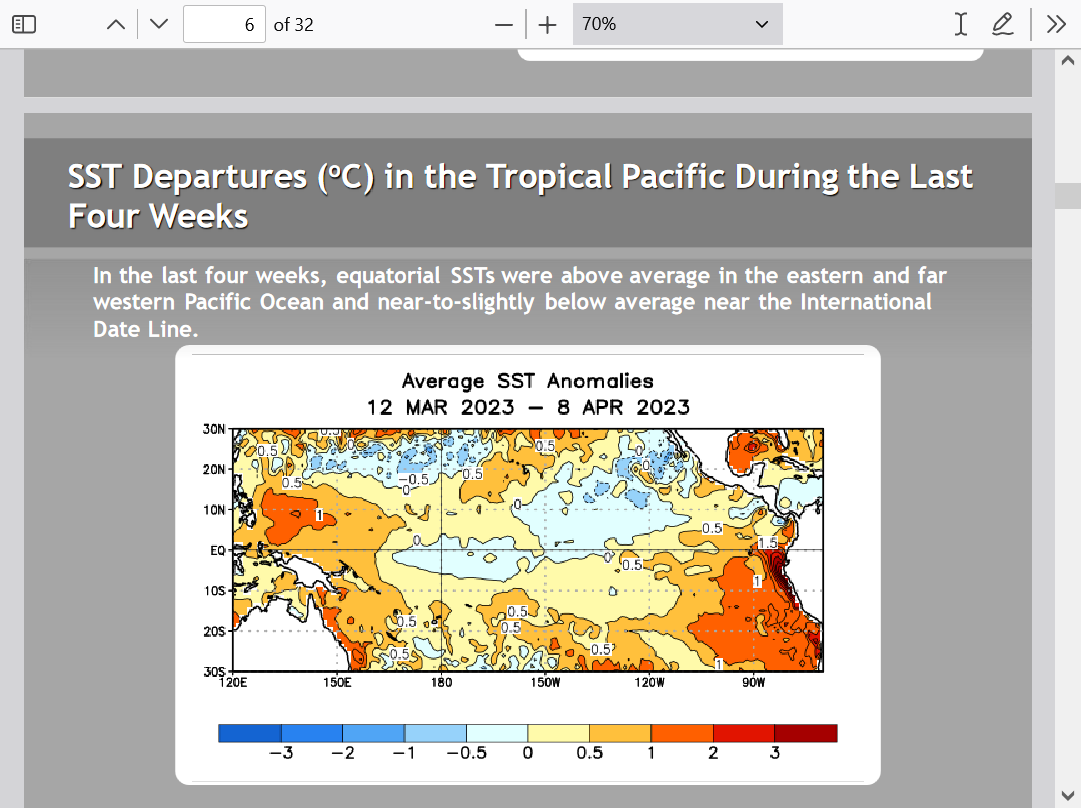Click the pale yellow legend swatch

tap(558, 734)
